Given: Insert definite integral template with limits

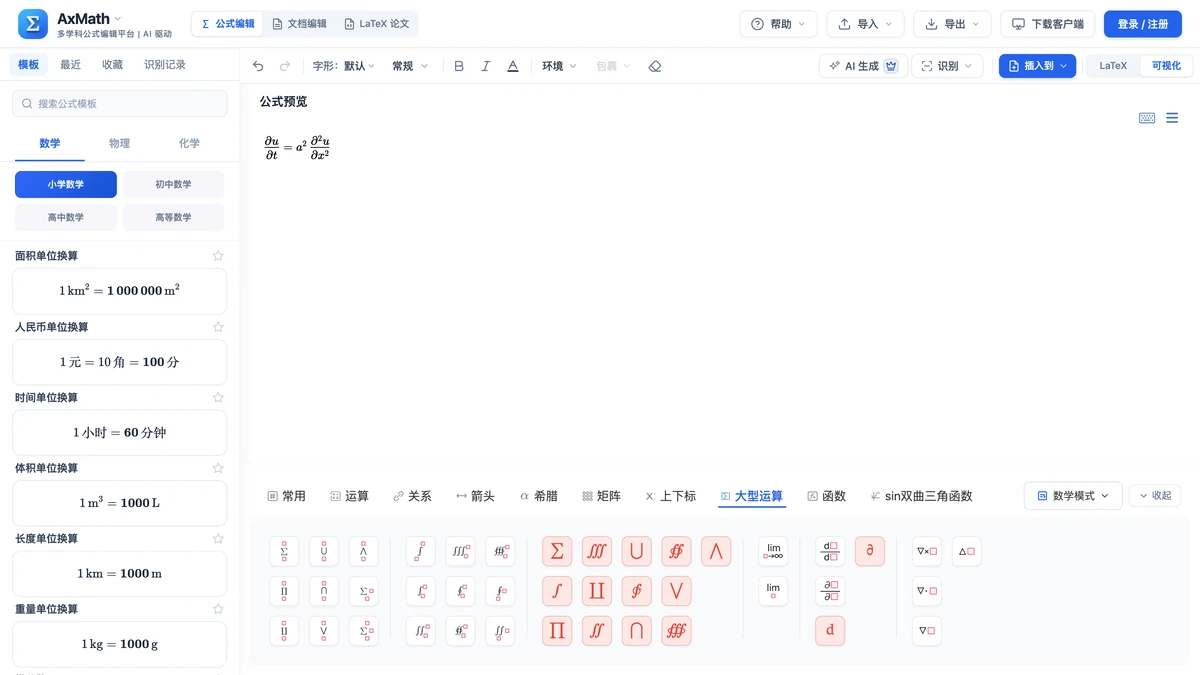Looking at the screenshot, I should 421,551.
